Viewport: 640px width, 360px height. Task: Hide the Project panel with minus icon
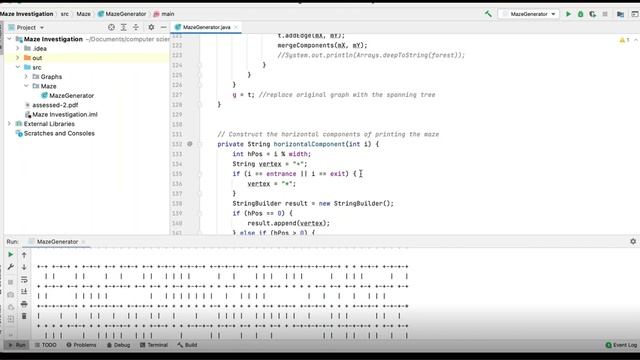tap(163, 27)
